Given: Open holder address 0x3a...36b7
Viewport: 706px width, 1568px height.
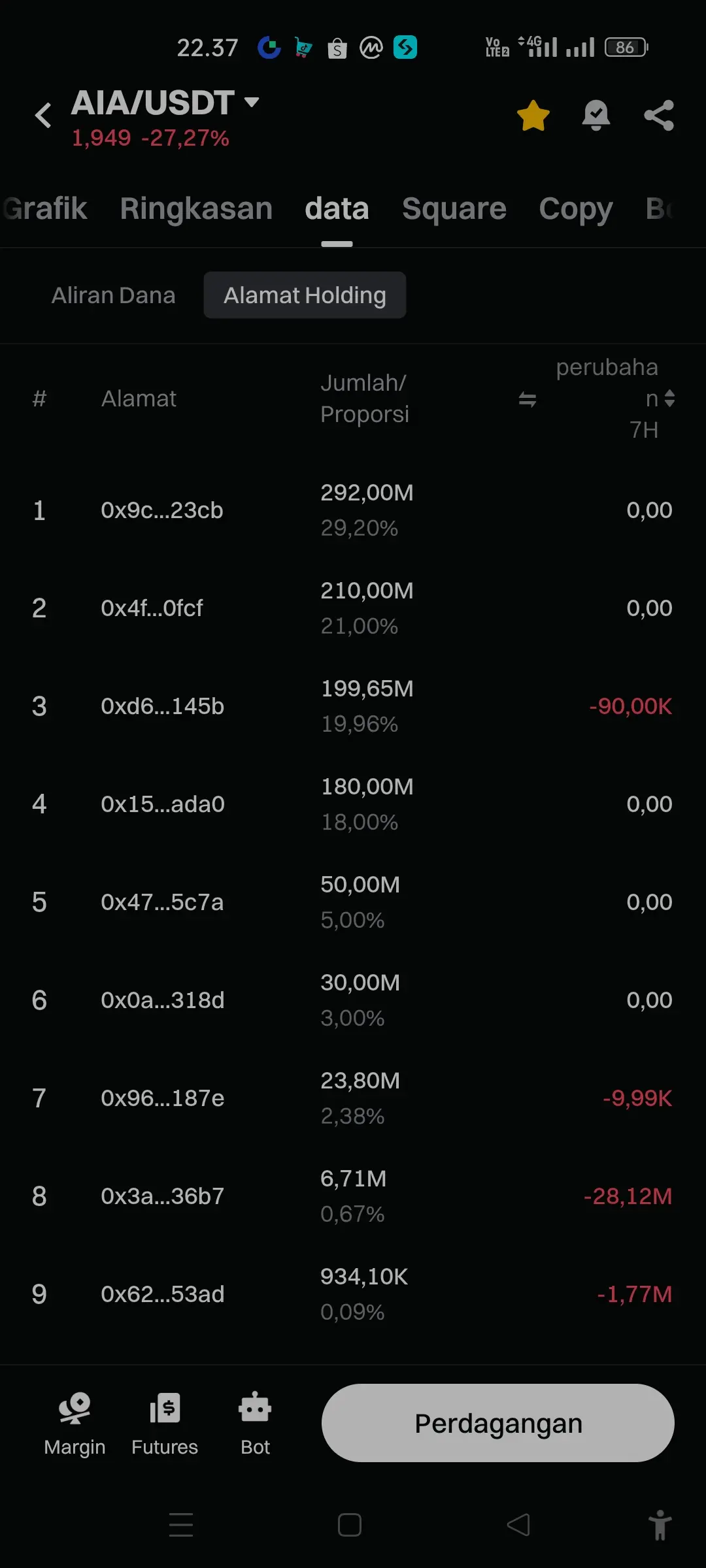Looking at the screenshot, I should 162,1196.
